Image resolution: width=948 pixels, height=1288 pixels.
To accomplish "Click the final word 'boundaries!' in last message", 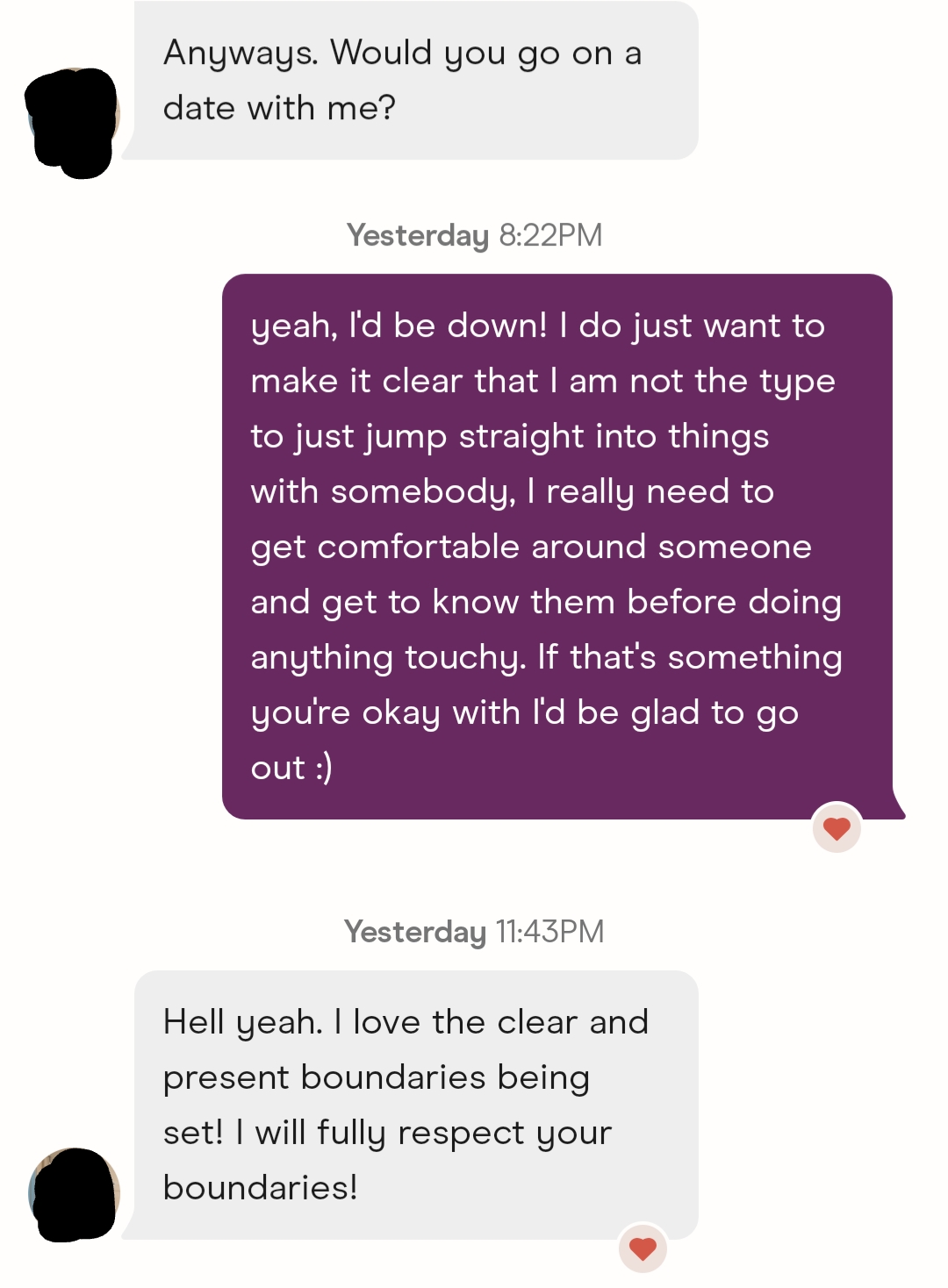I will (261, 1188).
